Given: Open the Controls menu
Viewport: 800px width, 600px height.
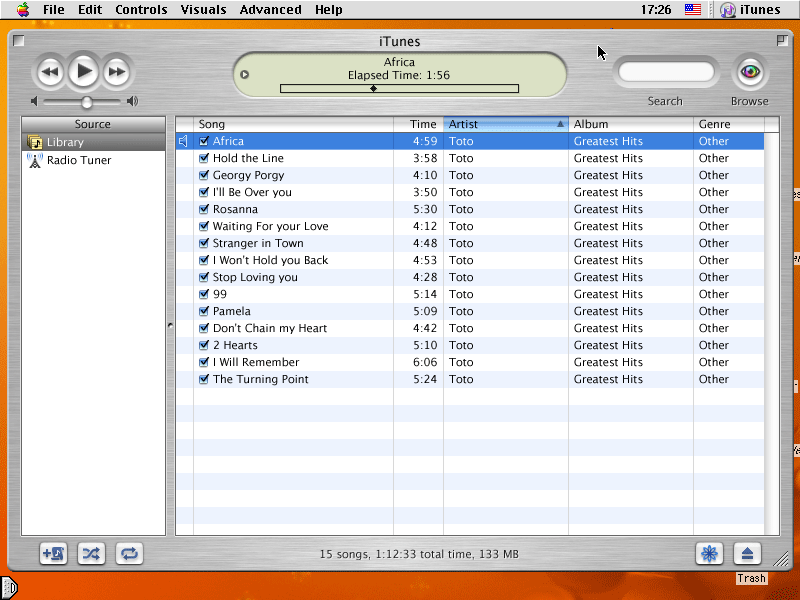Looking at the screenshot, I should click(141, 10).
